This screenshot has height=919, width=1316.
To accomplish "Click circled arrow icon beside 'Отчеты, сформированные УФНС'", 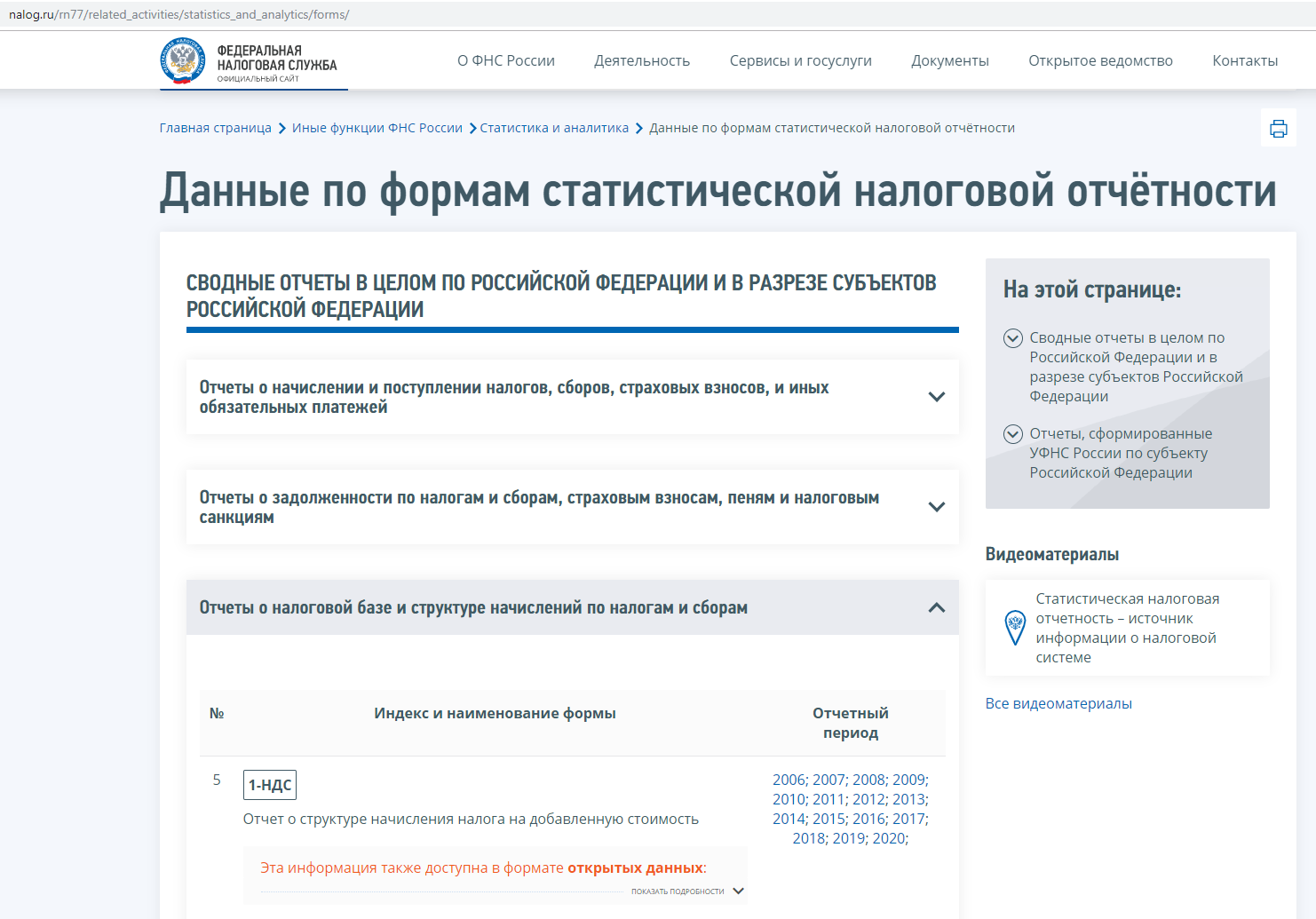I will [1012, 434].
